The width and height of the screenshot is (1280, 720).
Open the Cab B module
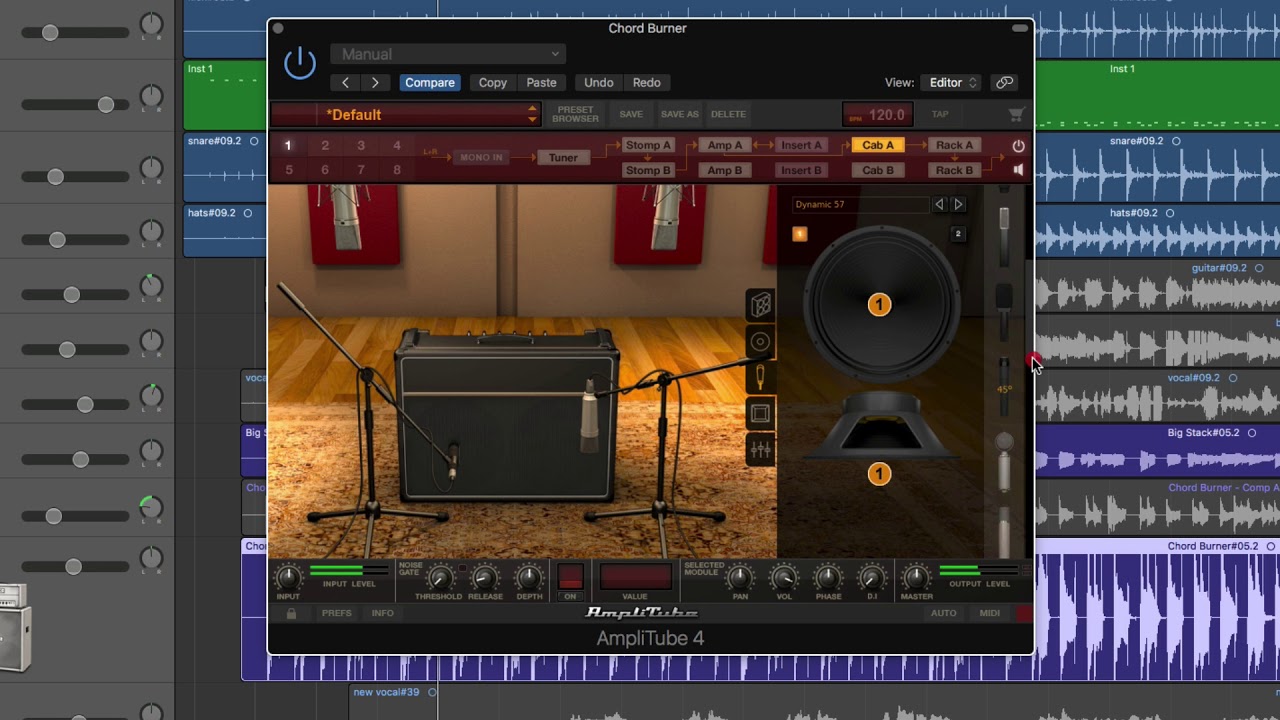click(x=878, y=171)
